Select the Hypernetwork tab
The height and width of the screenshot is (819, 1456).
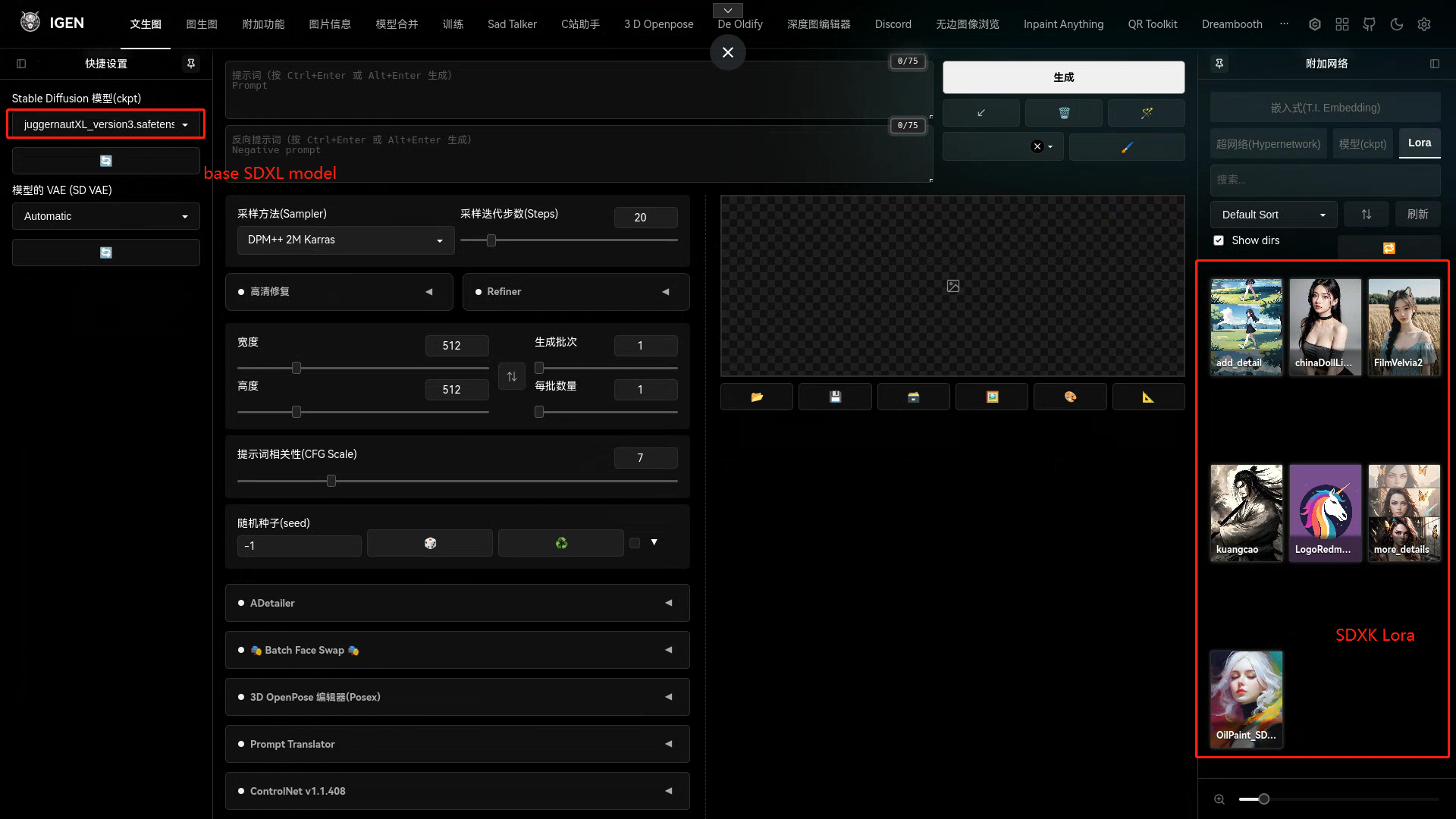pyautogui.click(x=1268, y=143)
